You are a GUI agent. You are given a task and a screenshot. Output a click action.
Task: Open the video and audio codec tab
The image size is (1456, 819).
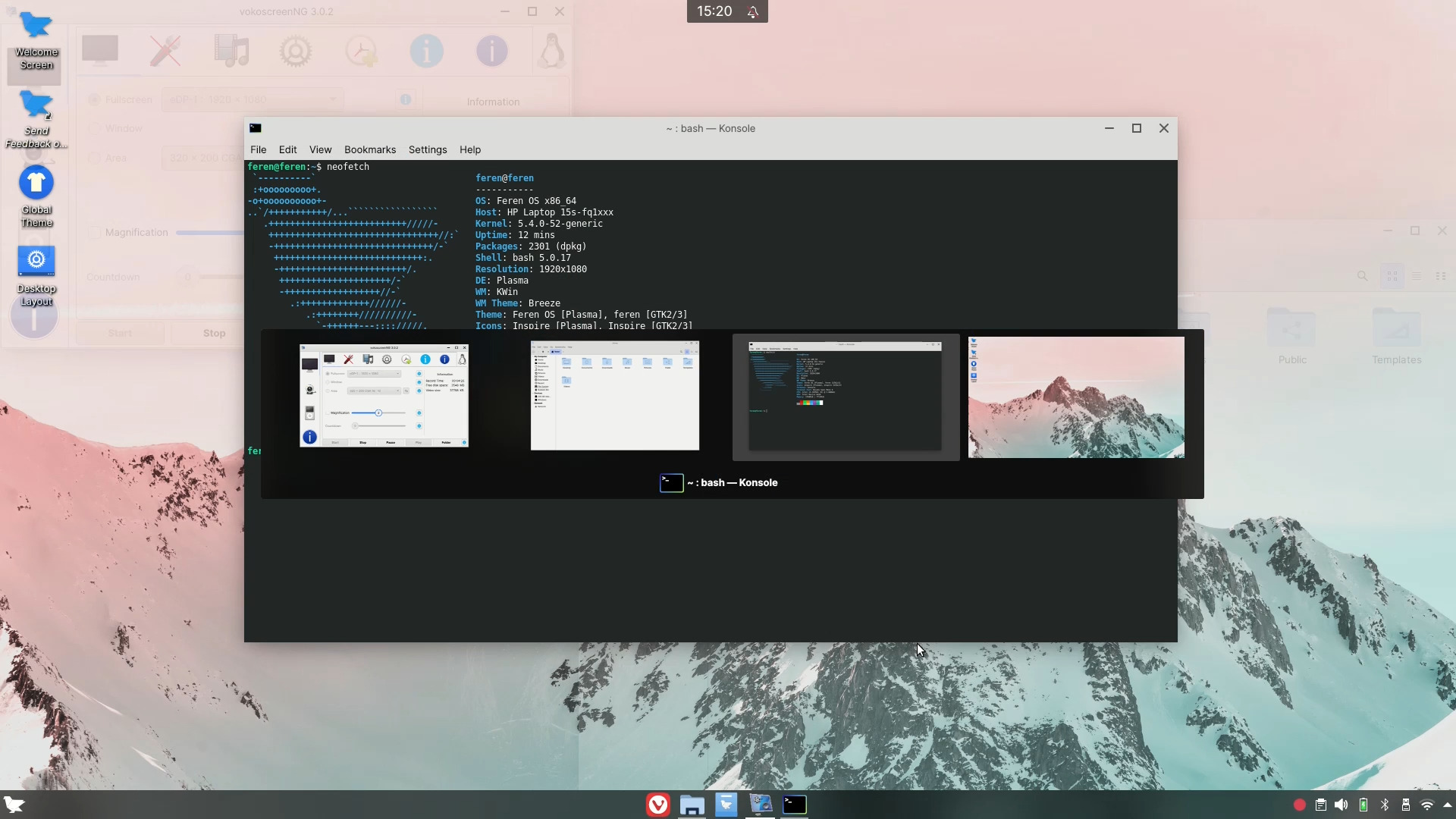coord(231,50)
